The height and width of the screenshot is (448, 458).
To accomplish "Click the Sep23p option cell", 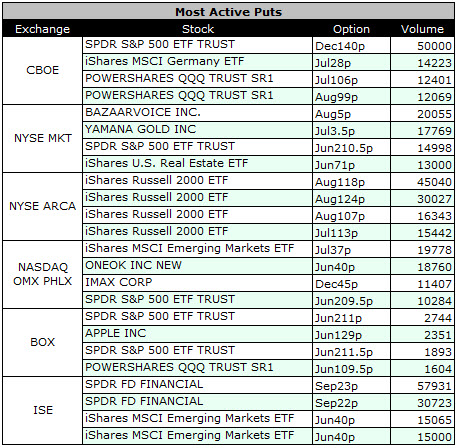I will [x=351, y=385].
